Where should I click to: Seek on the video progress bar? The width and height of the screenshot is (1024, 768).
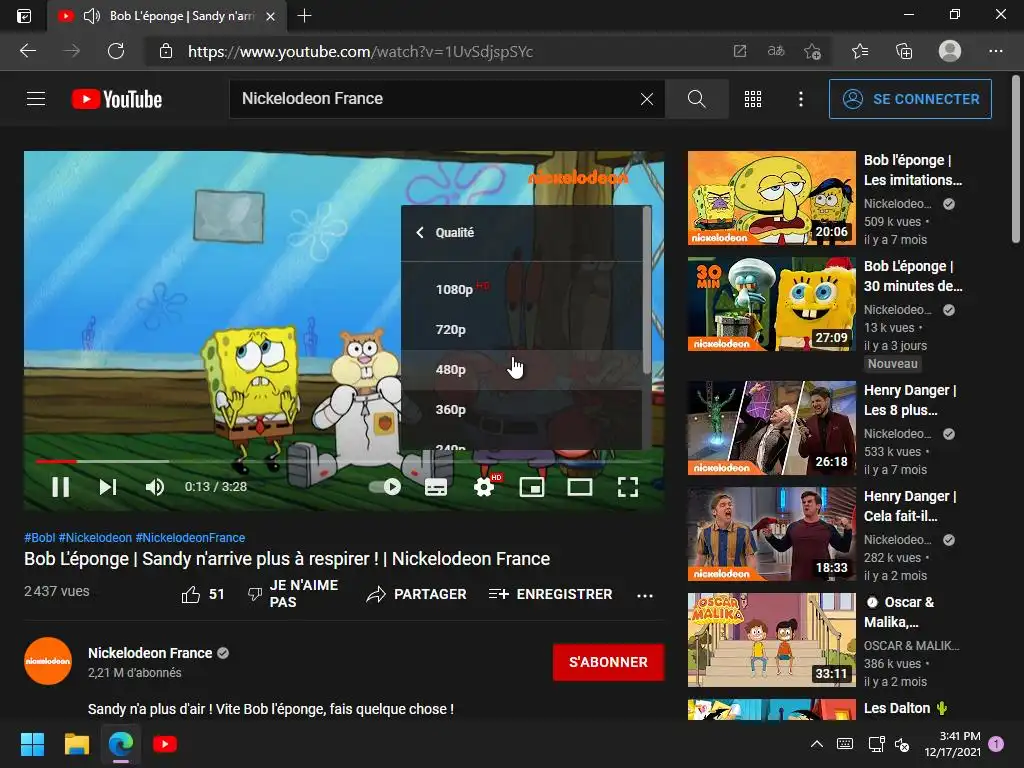[x=344, y=461]
